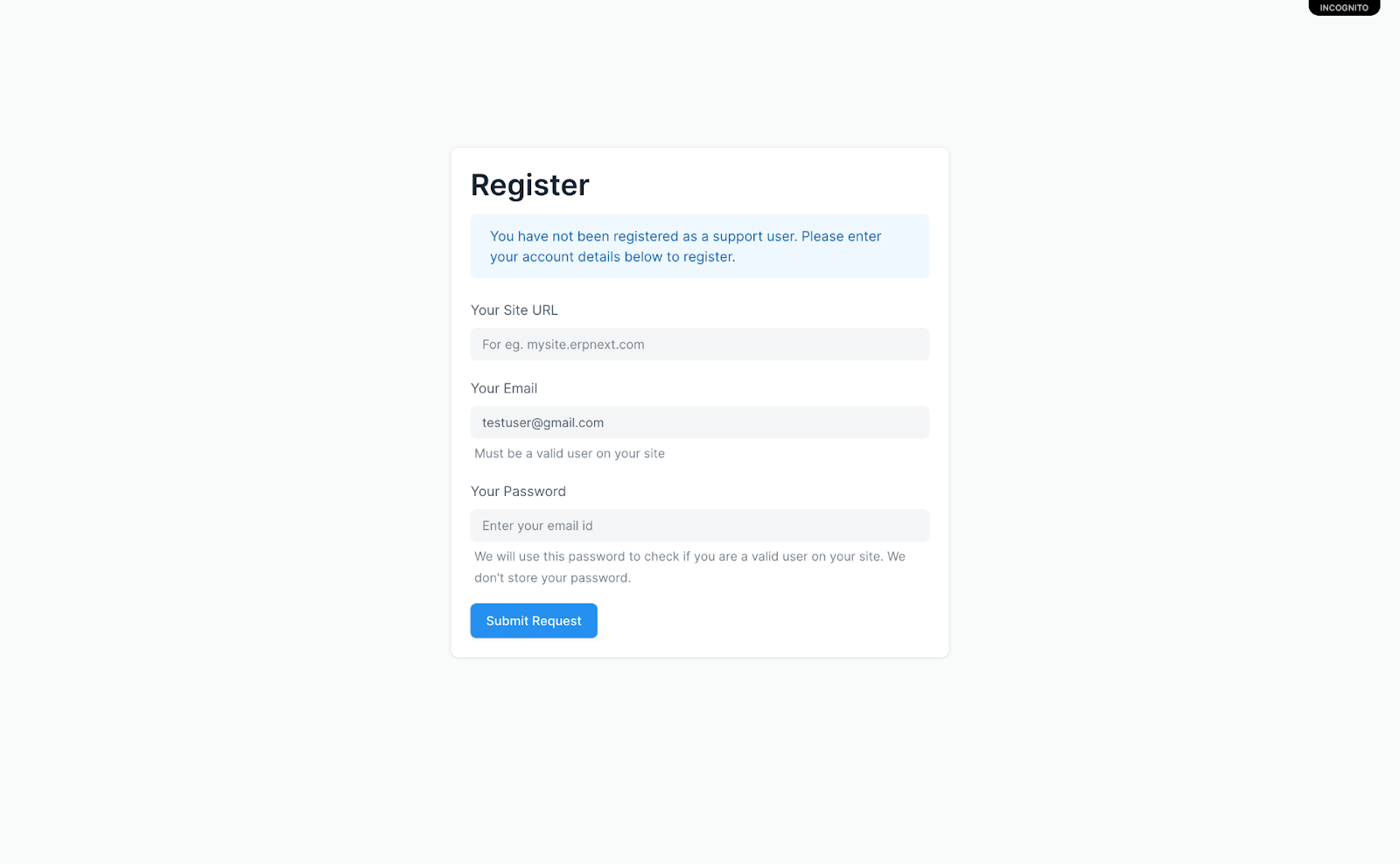Screen dimensions: 1400x865
Task: Click the Your Site URL input field
Action: 699,345
